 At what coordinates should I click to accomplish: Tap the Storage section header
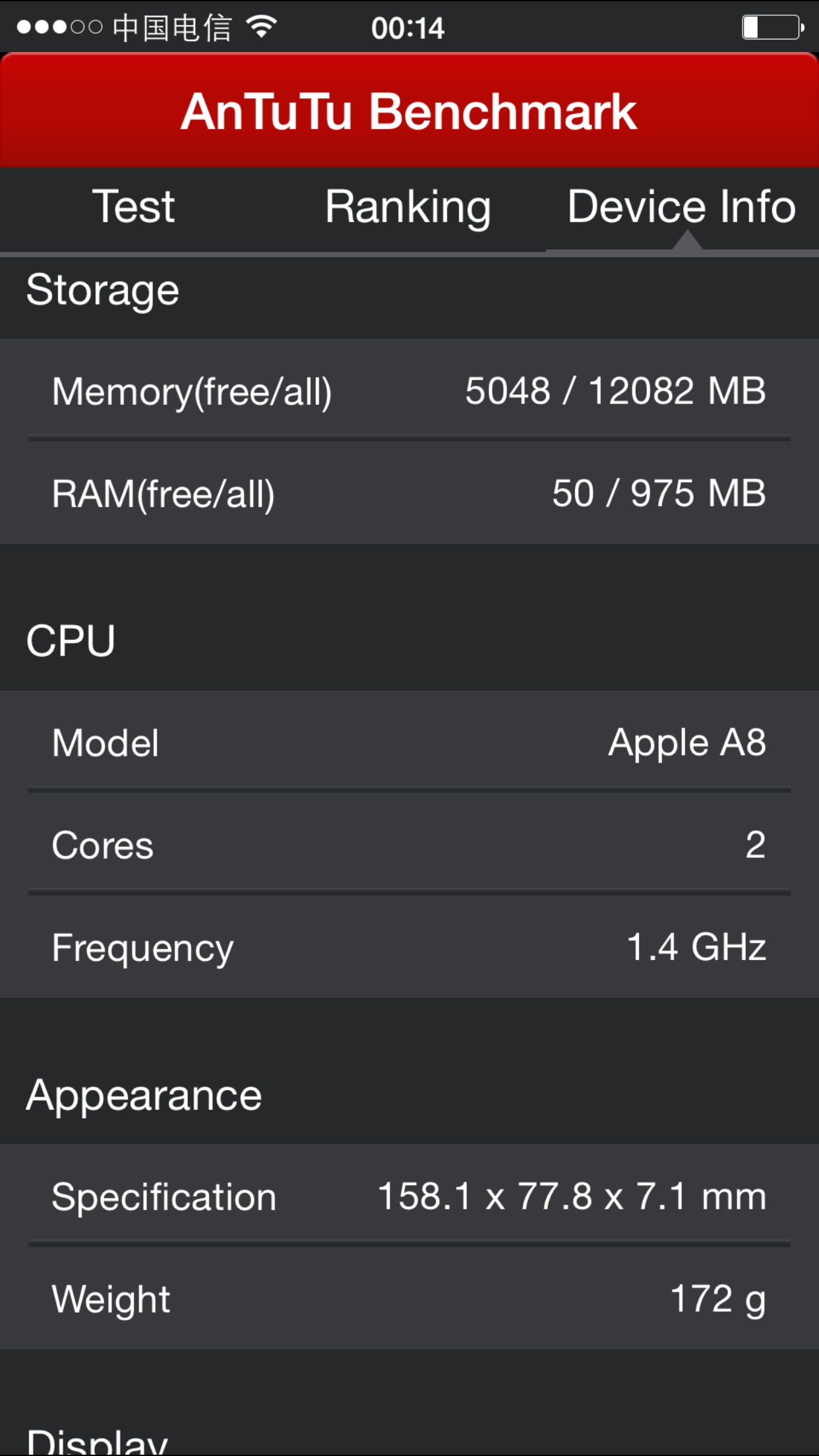(x=103, y=290)
